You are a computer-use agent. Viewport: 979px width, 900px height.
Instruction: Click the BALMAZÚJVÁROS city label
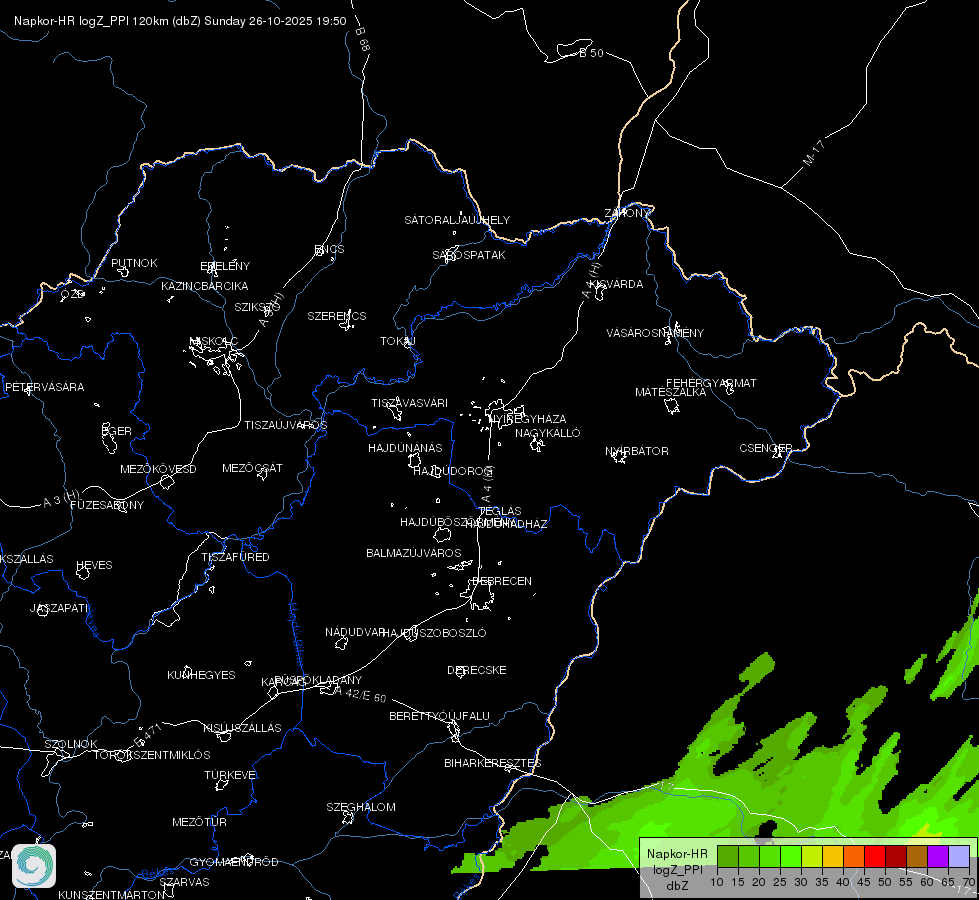[x=414, y=553]
